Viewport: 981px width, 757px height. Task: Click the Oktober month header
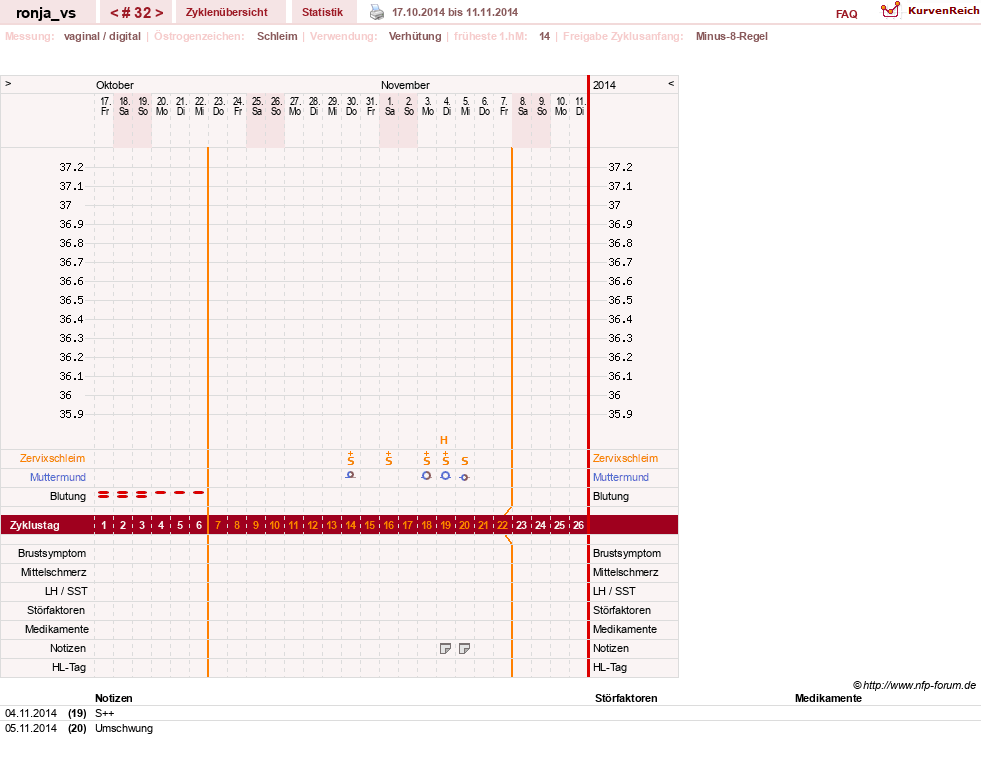[114, 85]
